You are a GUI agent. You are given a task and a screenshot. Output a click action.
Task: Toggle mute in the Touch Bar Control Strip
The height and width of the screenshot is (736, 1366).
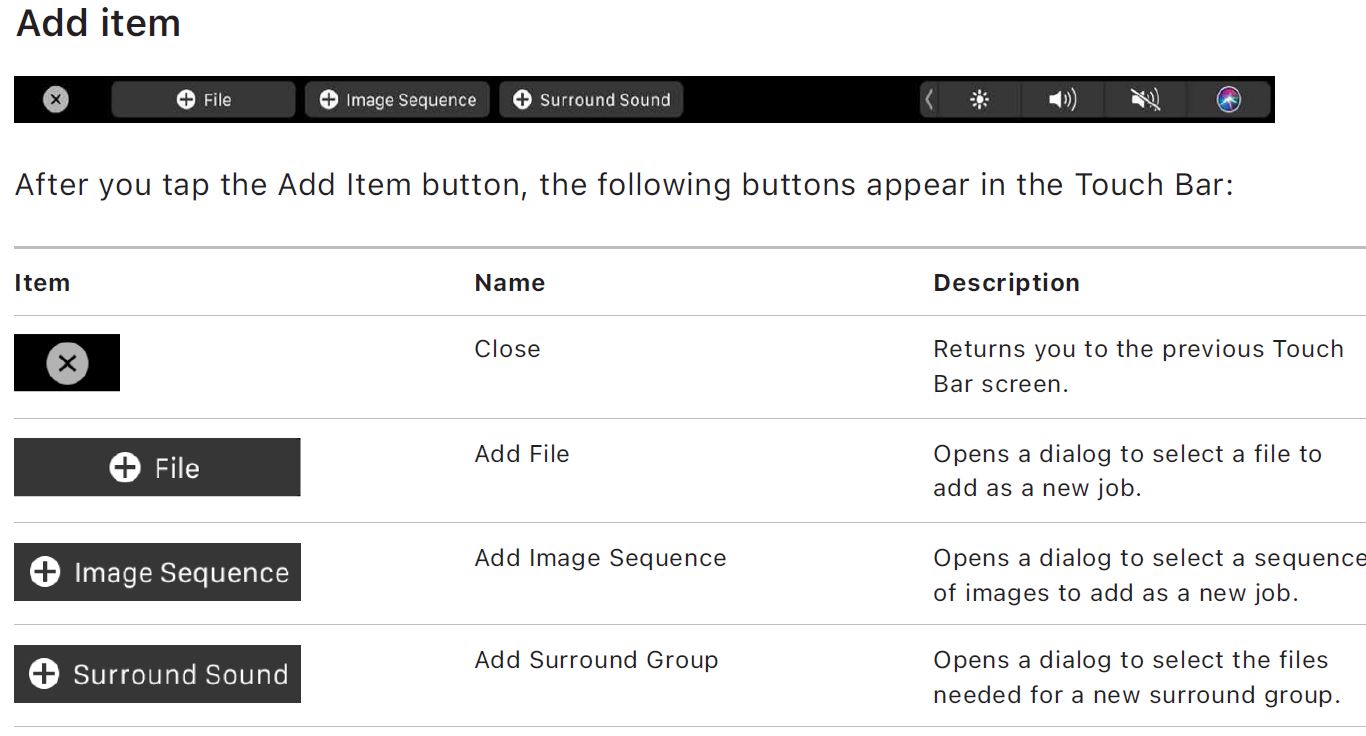1145,100
